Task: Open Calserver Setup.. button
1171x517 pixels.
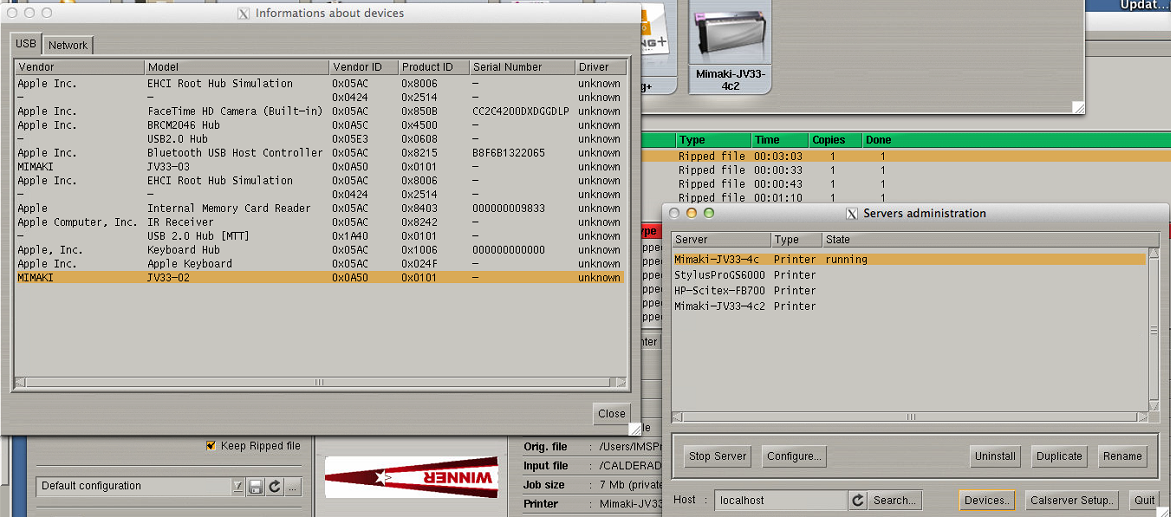Action: point(1072,501)
